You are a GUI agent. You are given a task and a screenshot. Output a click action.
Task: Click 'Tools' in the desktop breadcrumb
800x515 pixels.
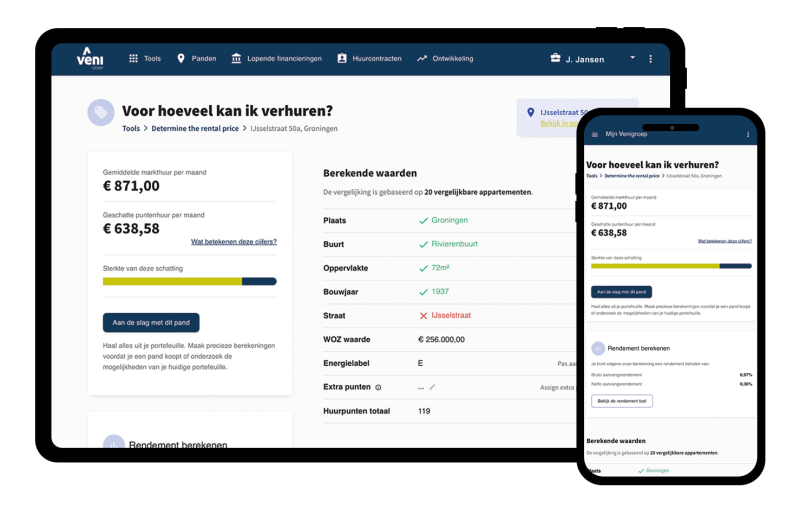[131, 129]
